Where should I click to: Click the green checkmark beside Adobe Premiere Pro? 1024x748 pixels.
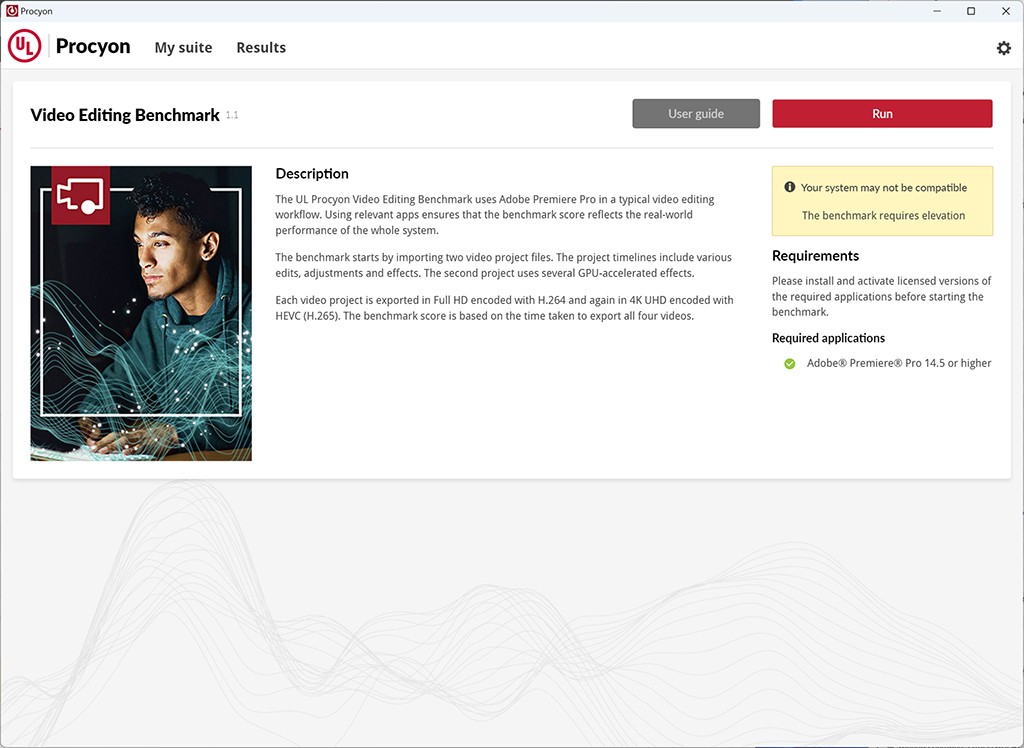(790, 364)
